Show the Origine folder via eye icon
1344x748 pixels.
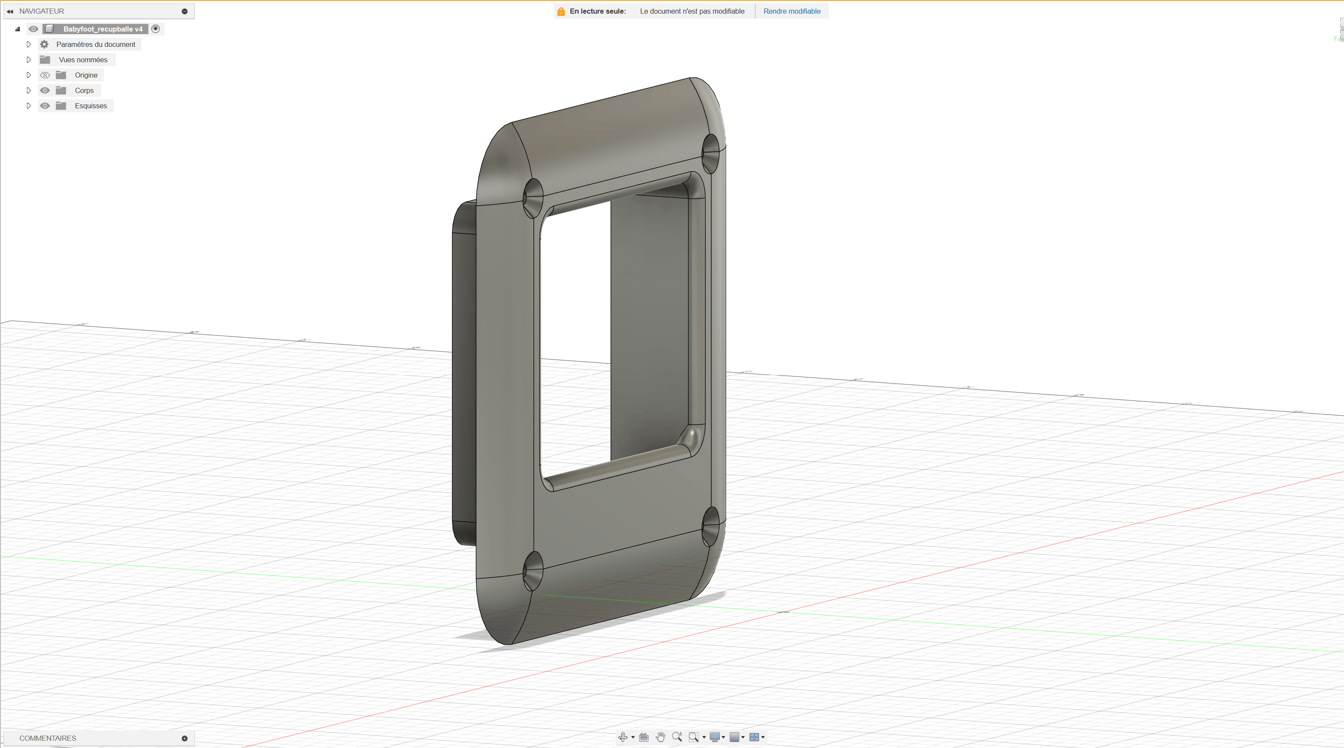pos(45,75)
